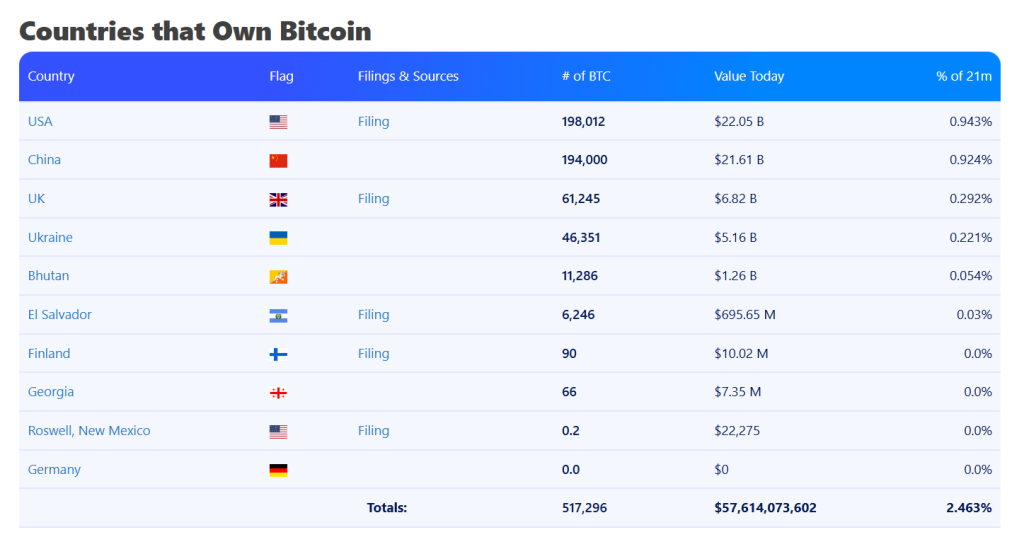
Task: Open the Roswell, New Mexico country link
Action: point(89,430)
